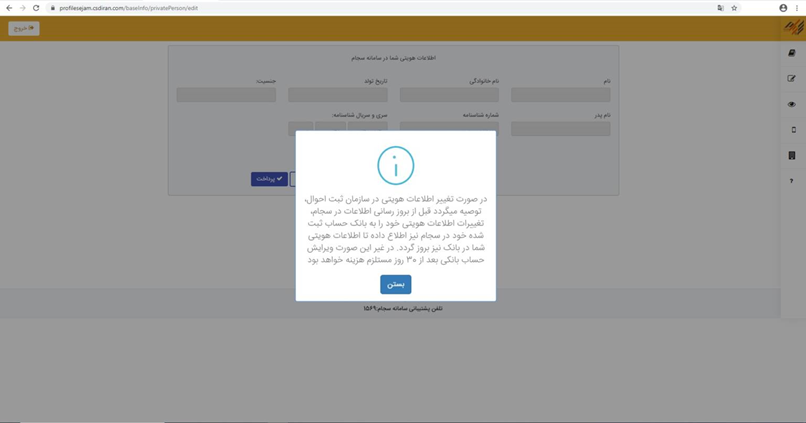The height and width of the screenshot is (423, 806).
Task: Click the نام first name field
Action: tap(560, 95)
